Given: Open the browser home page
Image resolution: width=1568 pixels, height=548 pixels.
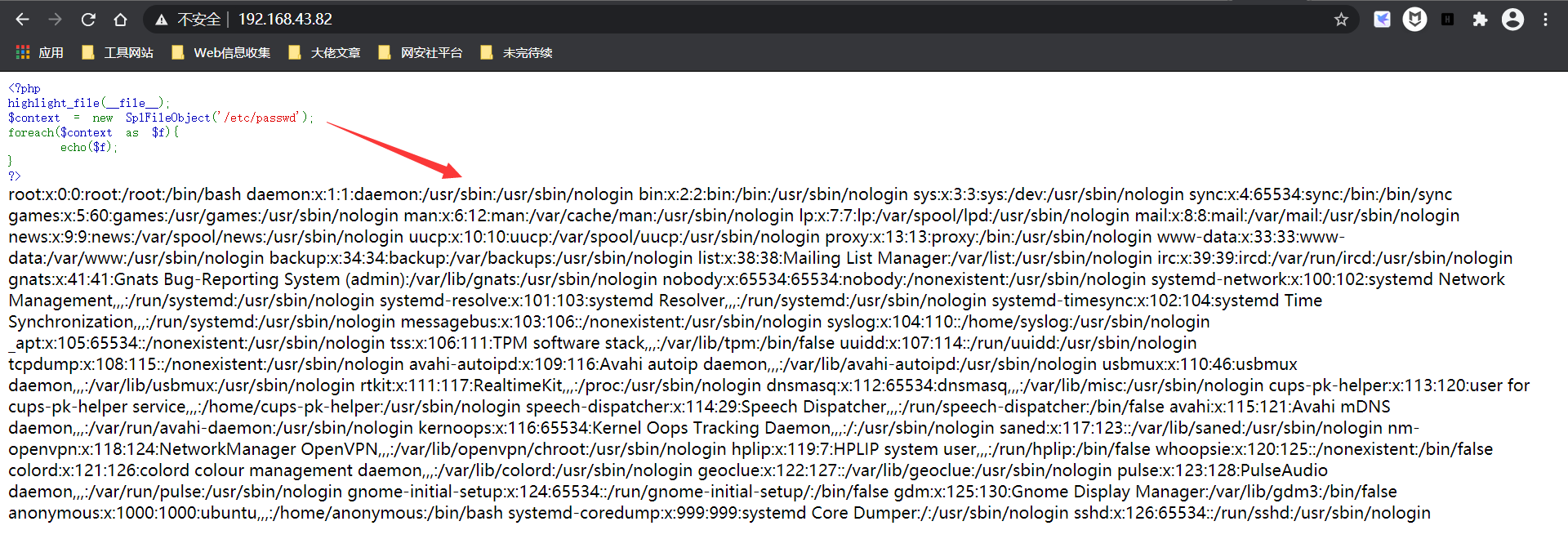Looking at the screenshot, I should 120,20.
